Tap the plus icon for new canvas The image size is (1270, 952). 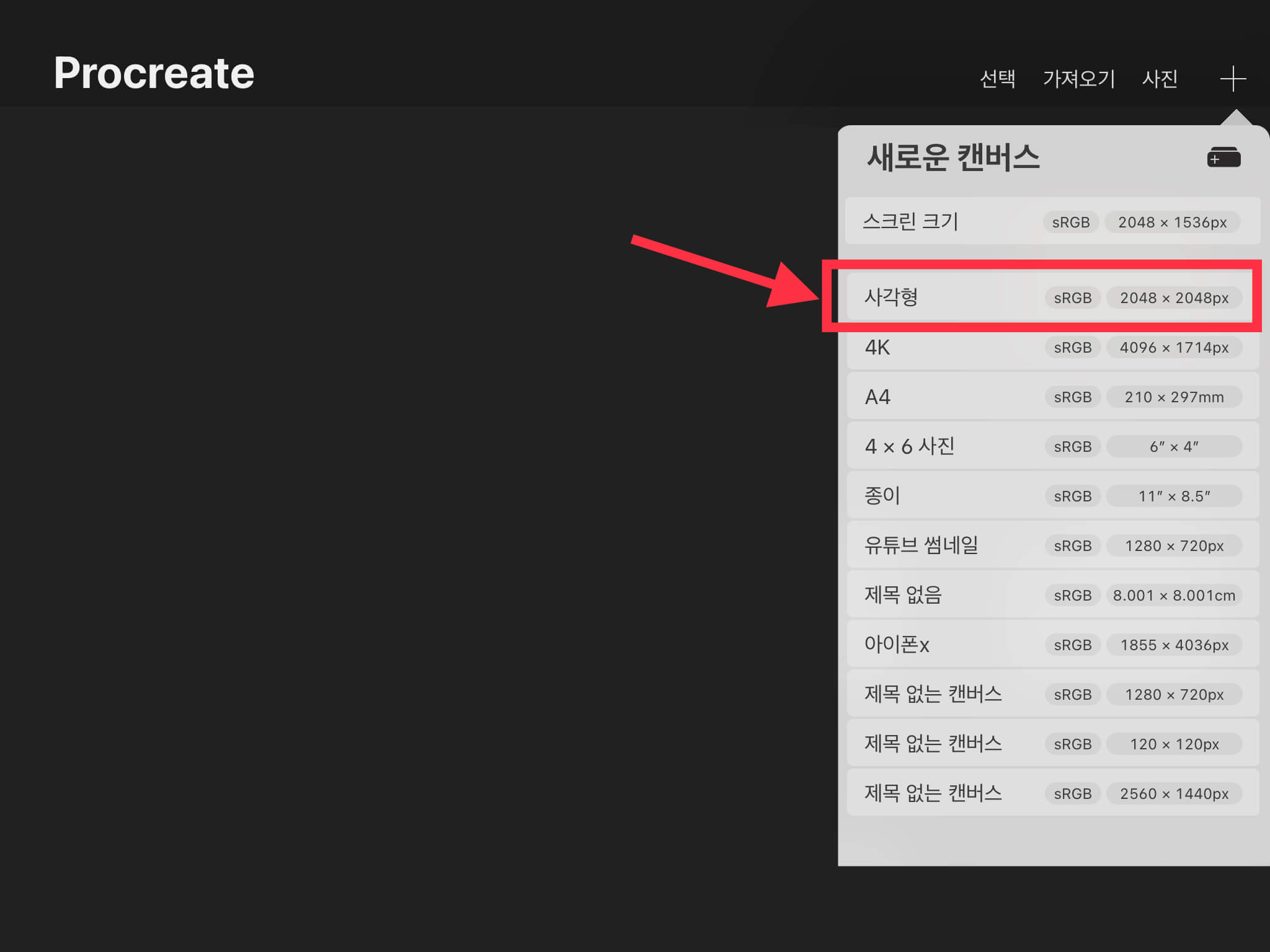coord(1232,79)
